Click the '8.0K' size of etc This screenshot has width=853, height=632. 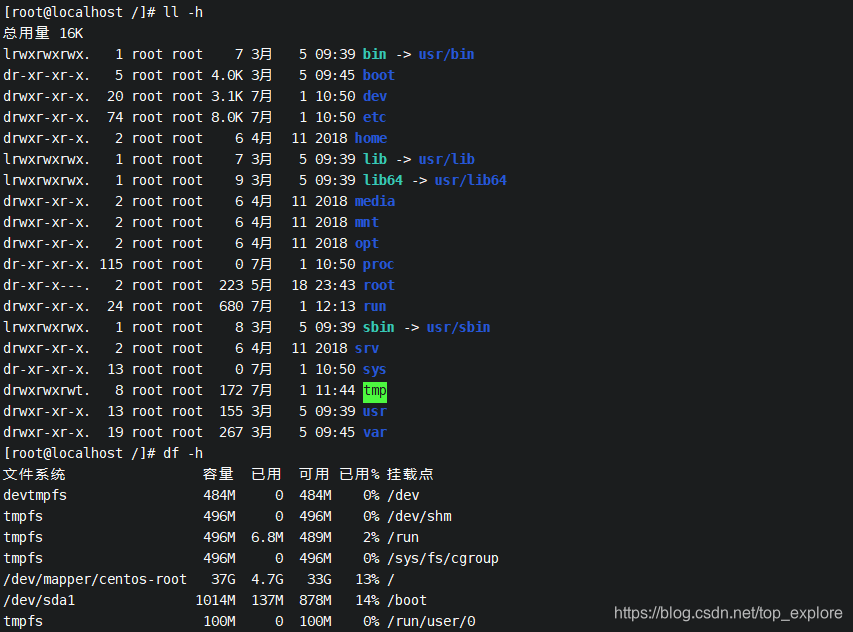(227, 117)
